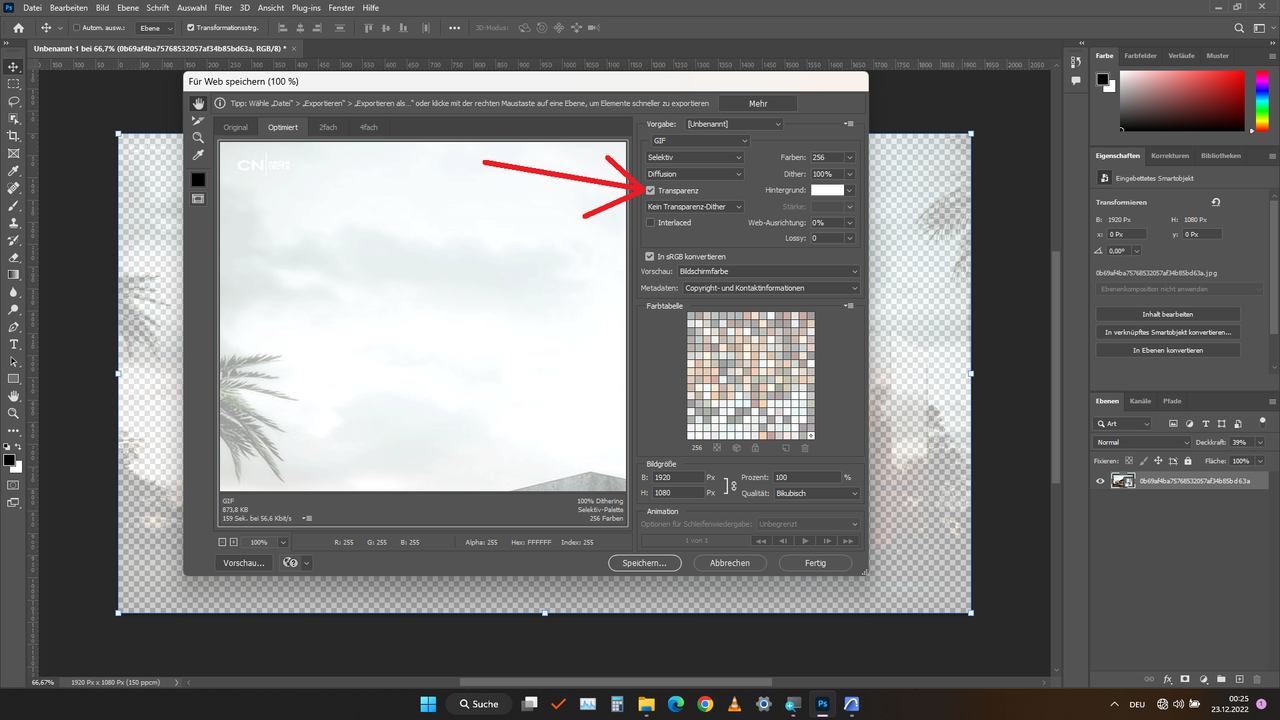This screenshot has width=1280, height=720.
Task: Switch to the Original tab
Action: pyautogui.click(x=236, y=127)
